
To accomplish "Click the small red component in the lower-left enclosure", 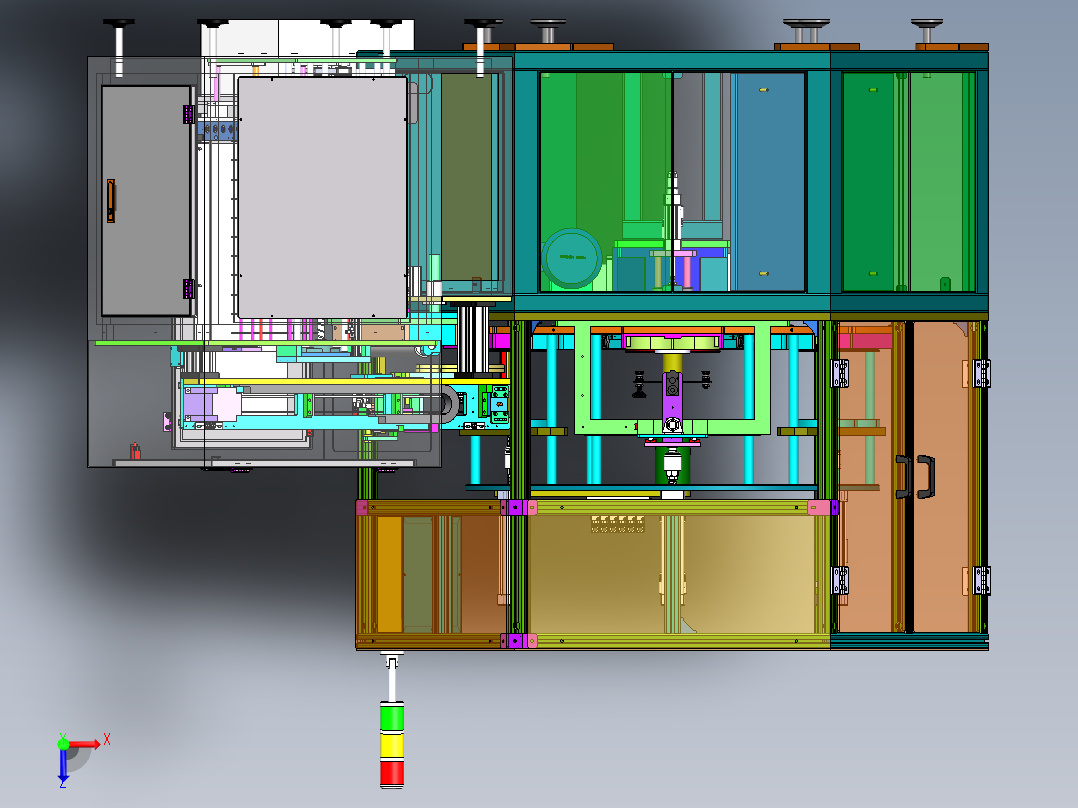I will [135, 451].
